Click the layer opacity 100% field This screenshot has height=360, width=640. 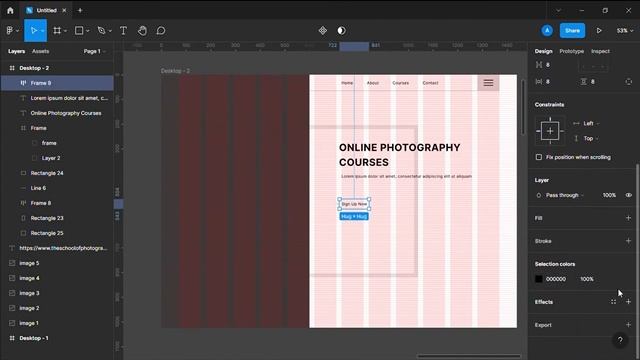point(609,195)
